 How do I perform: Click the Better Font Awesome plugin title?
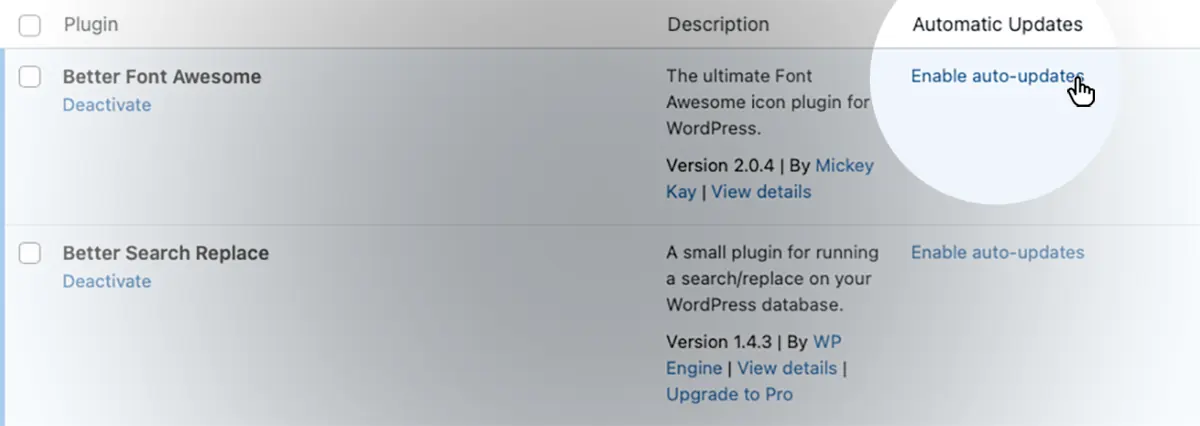pyautogui.click(x=162, y=77)
